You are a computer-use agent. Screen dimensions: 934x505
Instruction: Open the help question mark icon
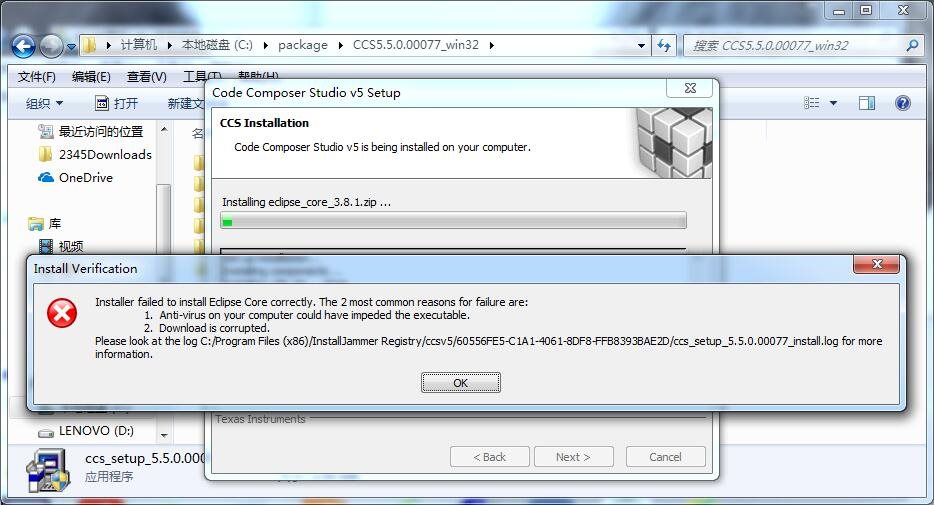pos(902,103)
